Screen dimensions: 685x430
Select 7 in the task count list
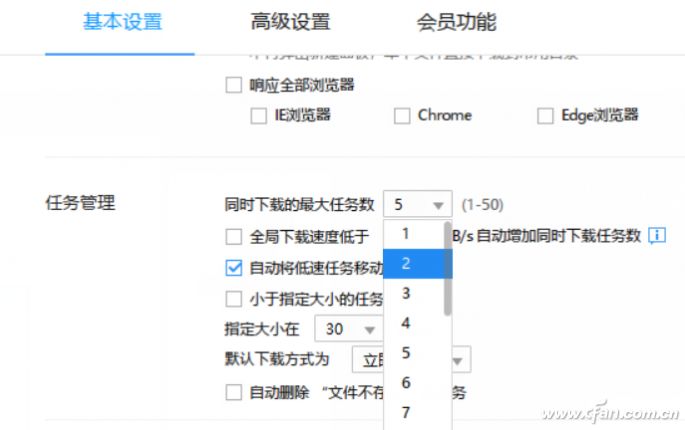(x=414, y=412)
